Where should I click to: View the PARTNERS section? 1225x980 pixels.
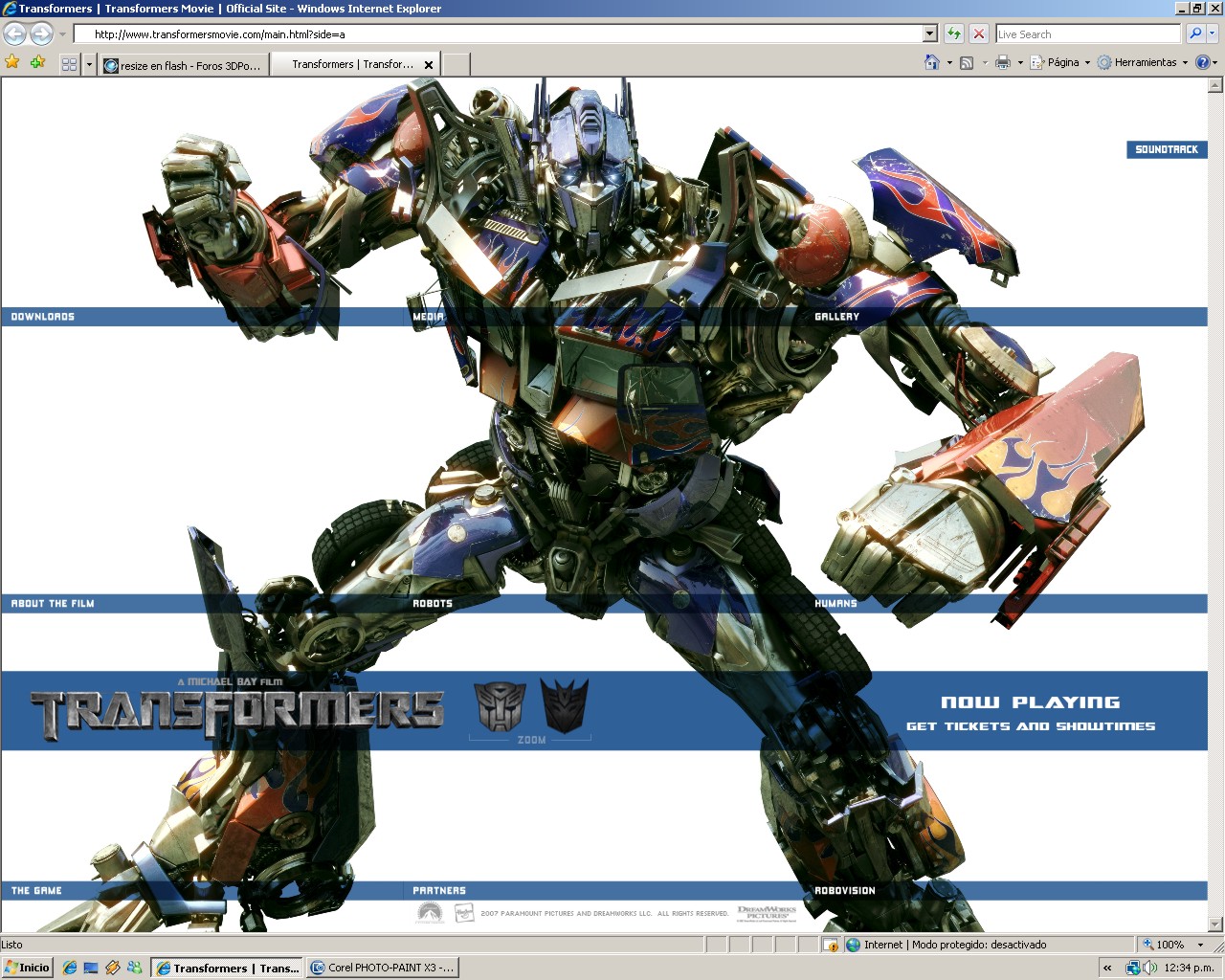coord(439,891)
